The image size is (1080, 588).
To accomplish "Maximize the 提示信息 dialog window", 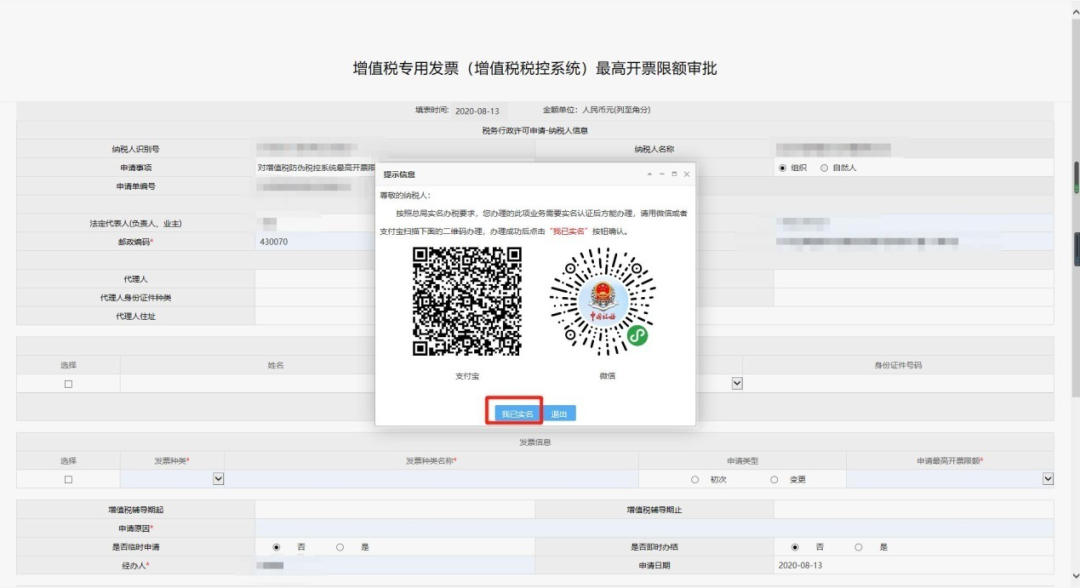I will click(674, 174).
